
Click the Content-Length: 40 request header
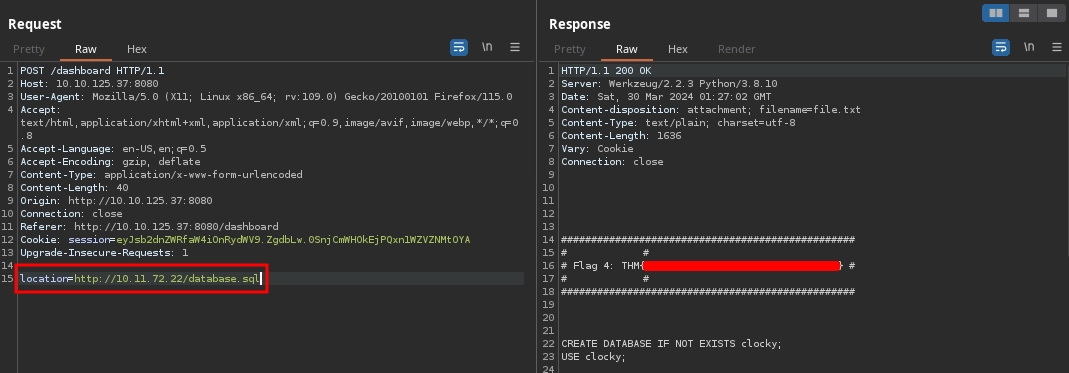(74, 188)
